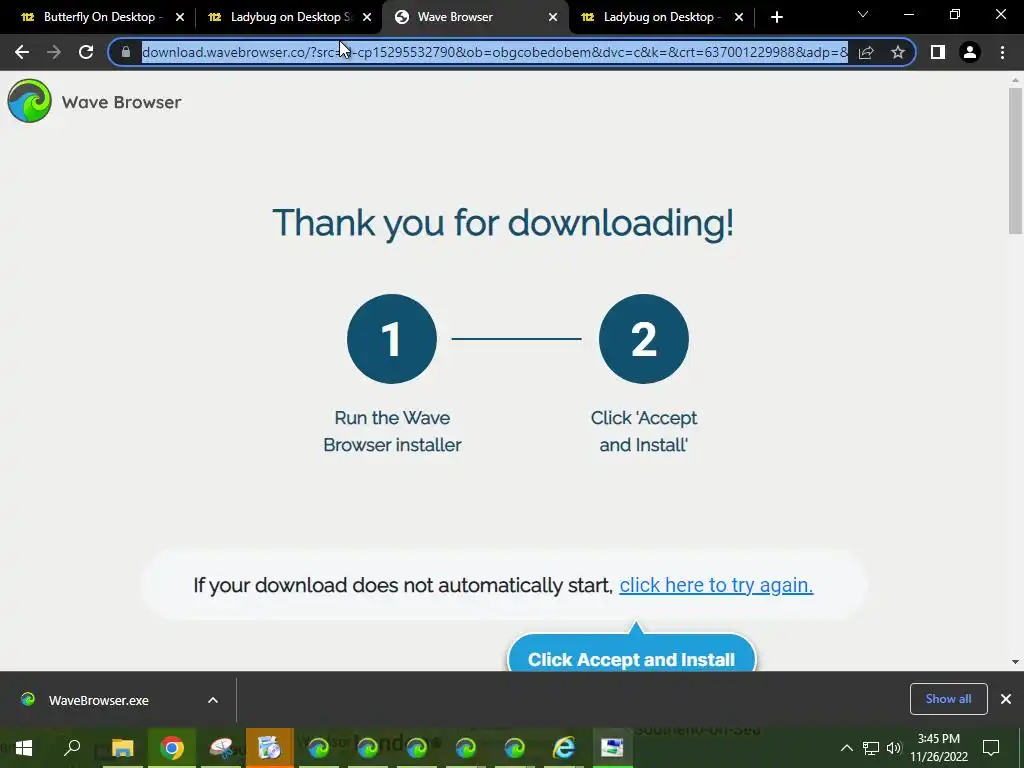Click Google Chrome taskbar icon
The height and width of the screenshot is (768, 1024).
click(x=172, y=748)
